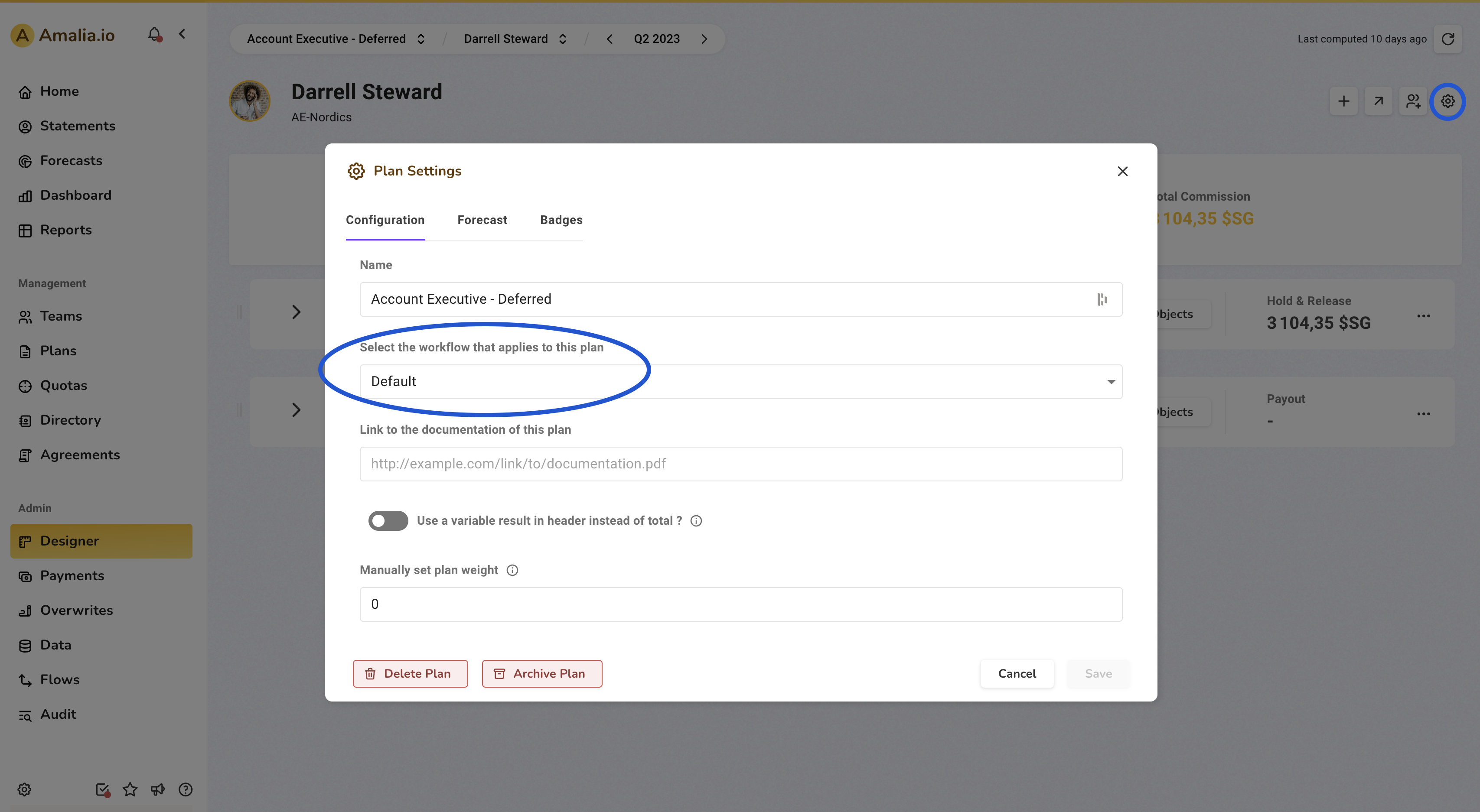The width and height of the screenshot is (1480, 812).
Task: Open the settings gear at sidebar bottom
Action: click(x=24, y=789)
